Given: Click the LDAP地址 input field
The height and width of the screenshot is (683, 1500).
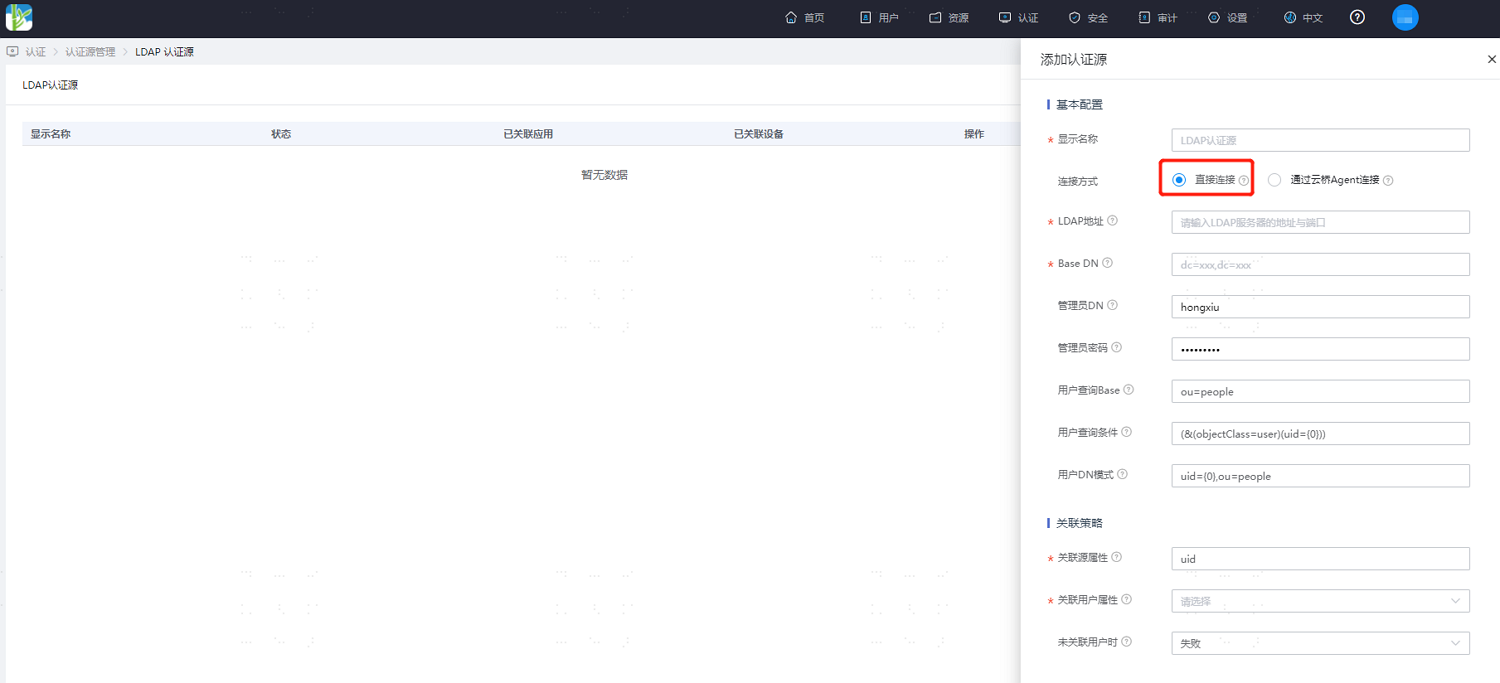Looking at the screenshot, I should (x=1320, y=222).
